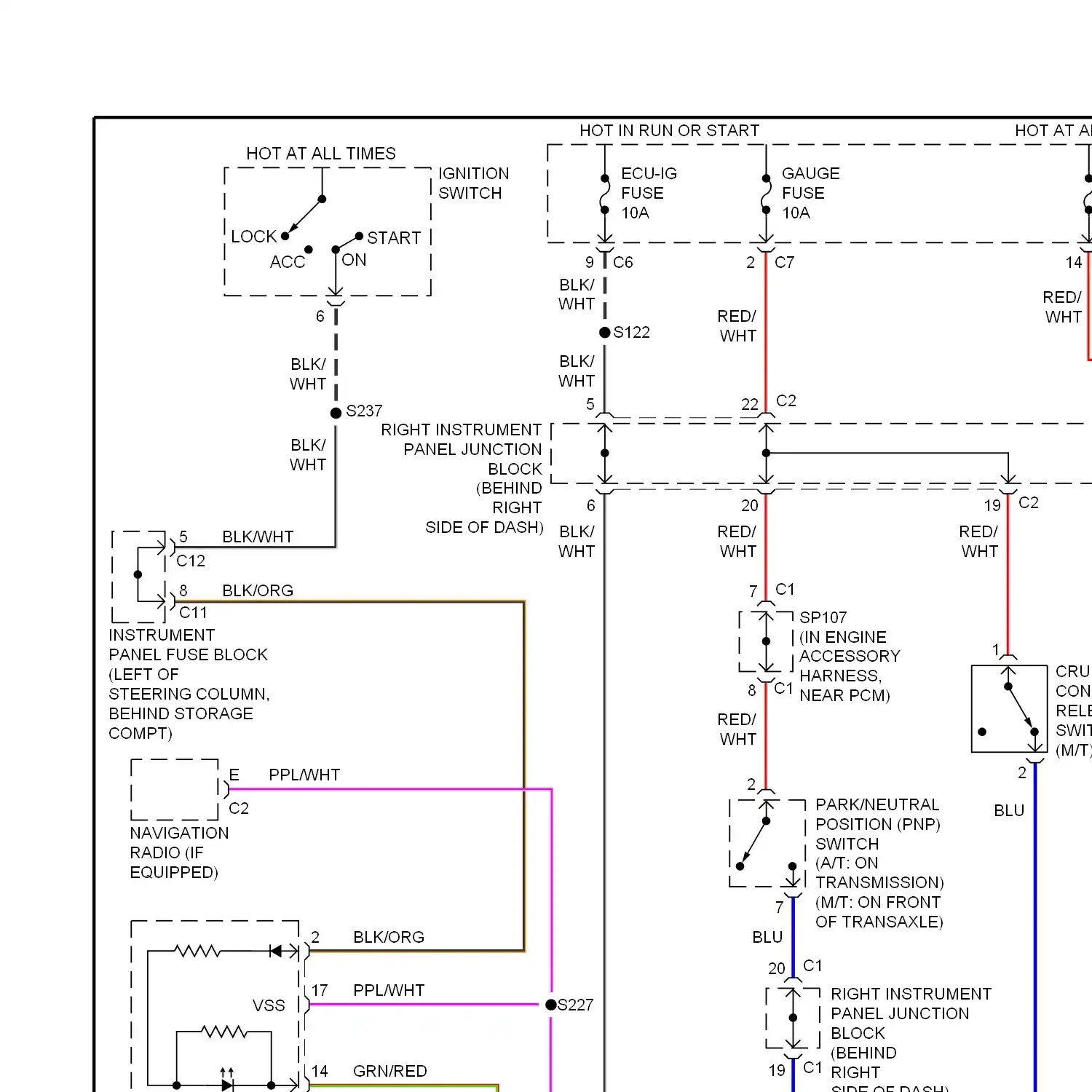Click PPL/WHT wire label at pin 17
The width and height of the screenshot is (1092, 1092).
click(x=389, y=991)
